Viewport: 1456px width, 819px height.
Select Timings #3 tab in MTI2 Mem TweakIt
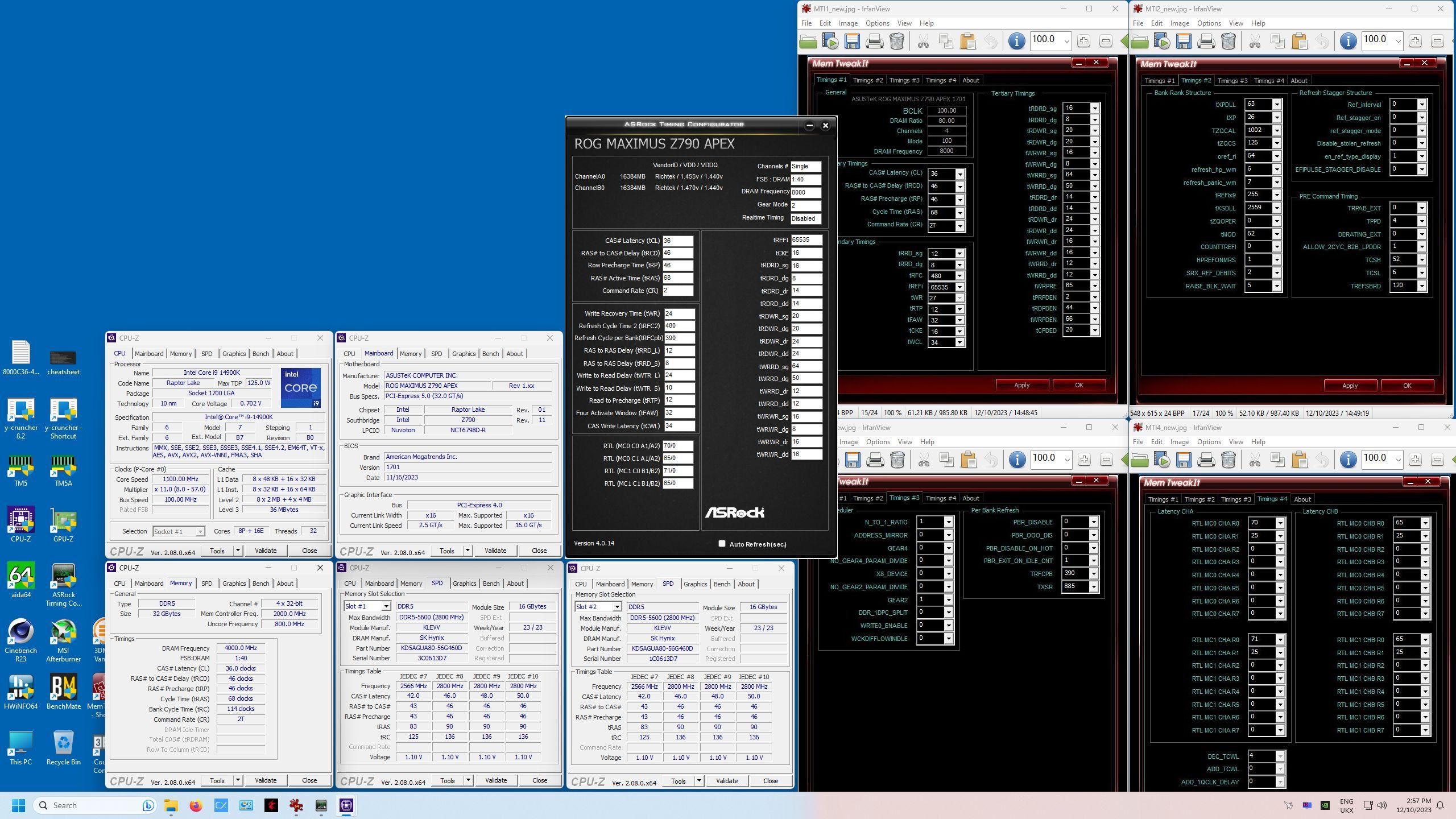pyautogui.click(x=1232, y=81)
